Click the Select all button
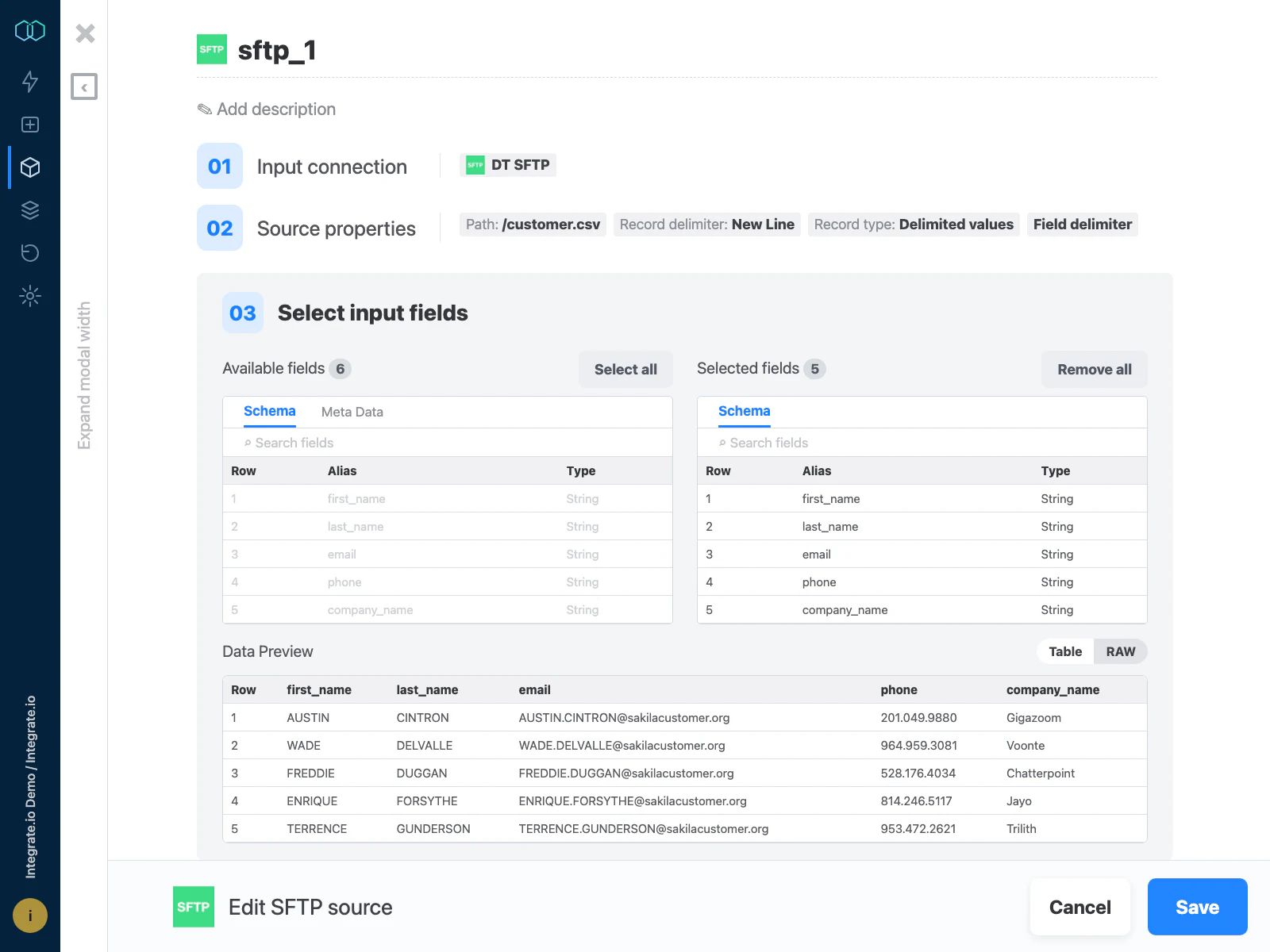1270x952 pixels. click(x=625, y=370)
